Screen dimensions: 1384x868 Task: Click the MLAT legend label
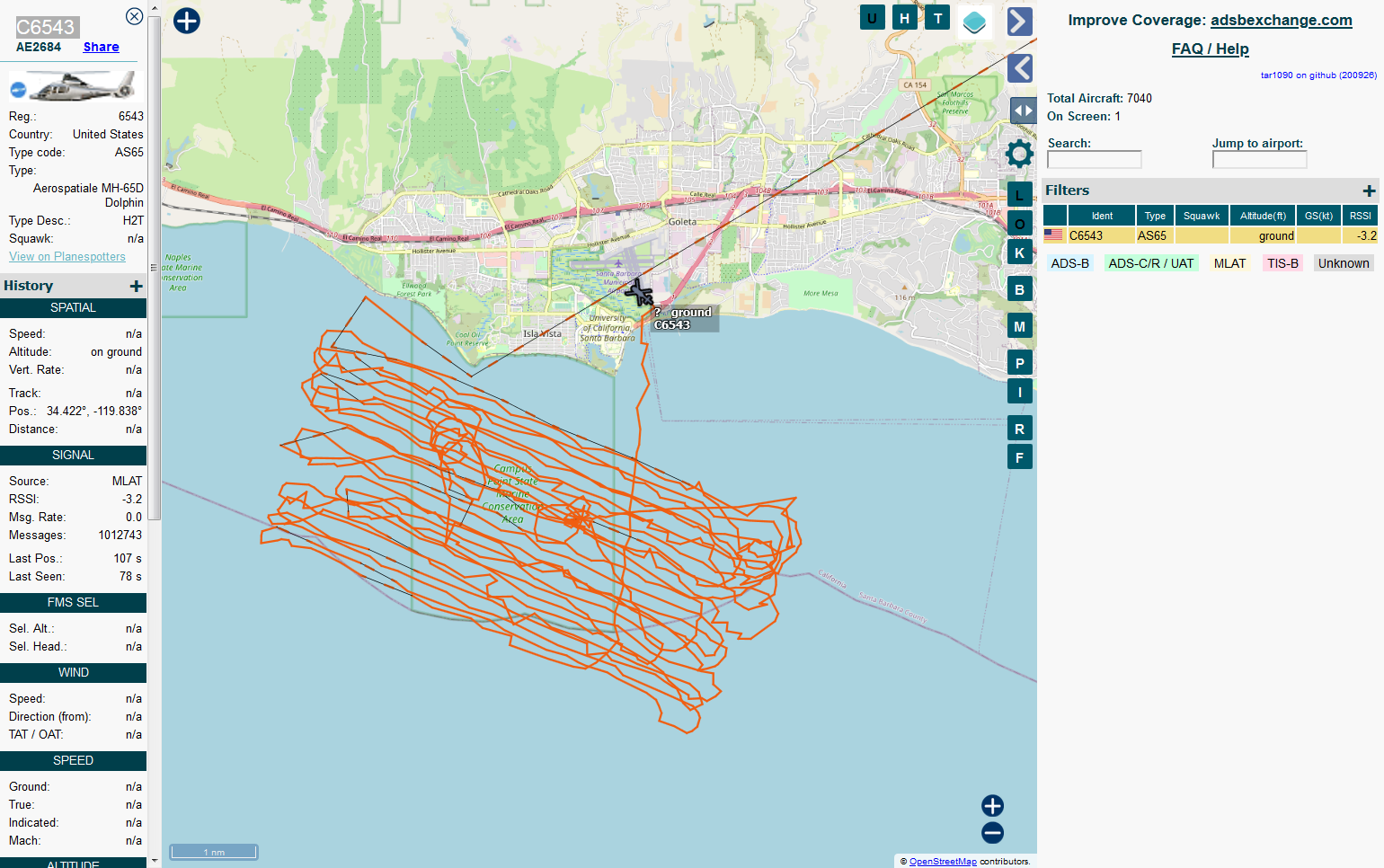(x=1229, y=263)
